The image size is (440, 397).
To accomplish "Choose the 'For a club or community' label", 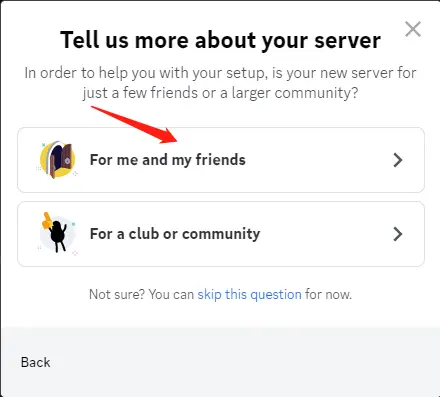I will tap(175, 234).
